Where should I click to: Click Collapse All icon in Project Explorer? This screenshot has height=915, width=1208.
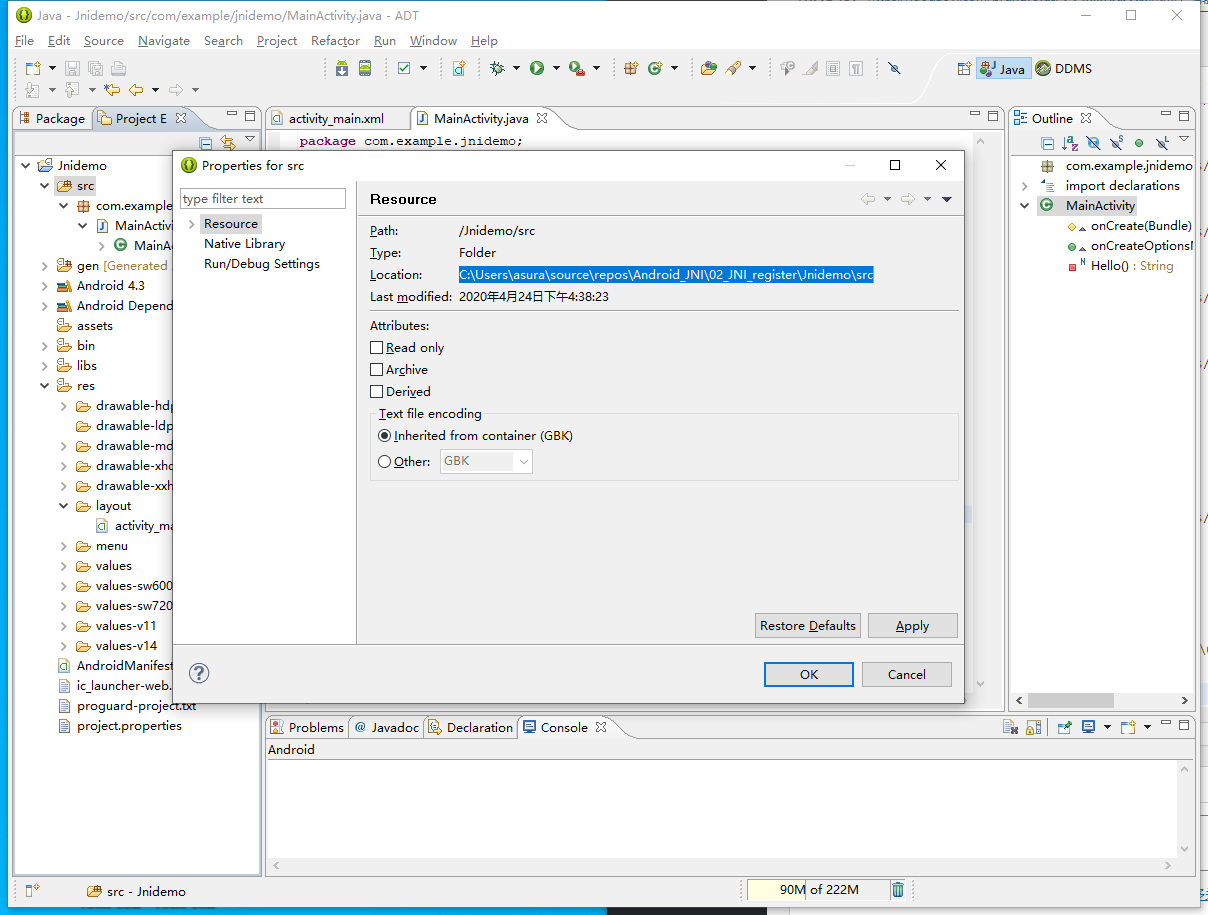[205, 143]
